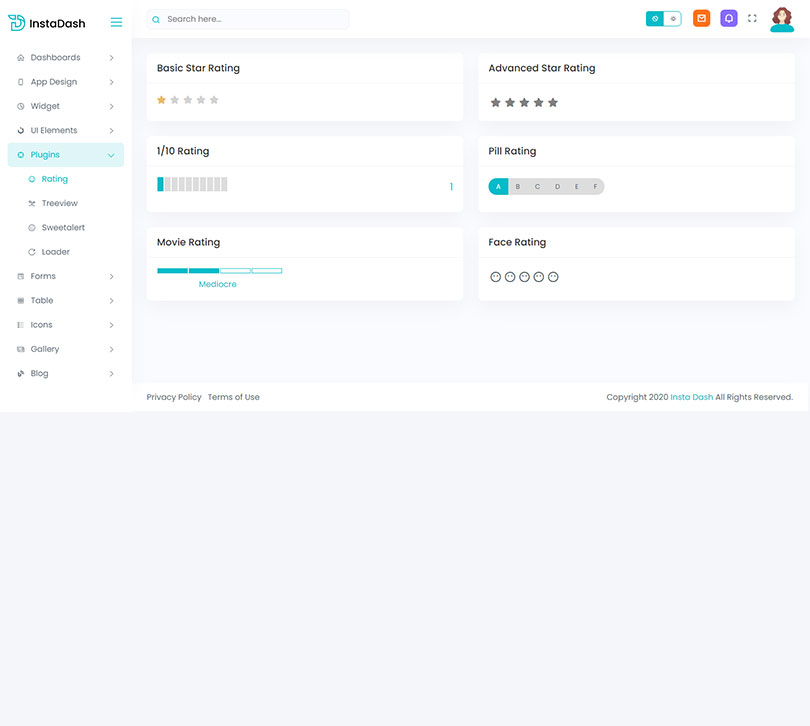Rate five stars in Basic Star Rating
810x726 pixels.
214,100
